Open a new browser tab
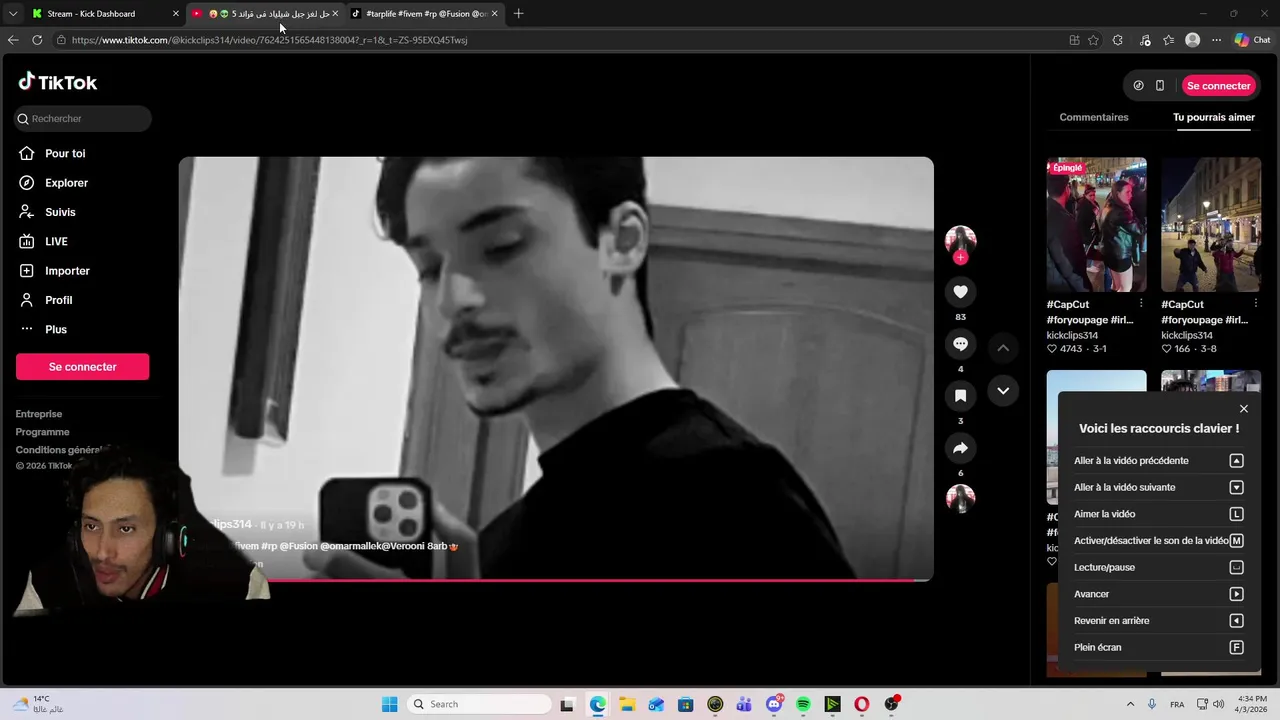 (518, 14)
